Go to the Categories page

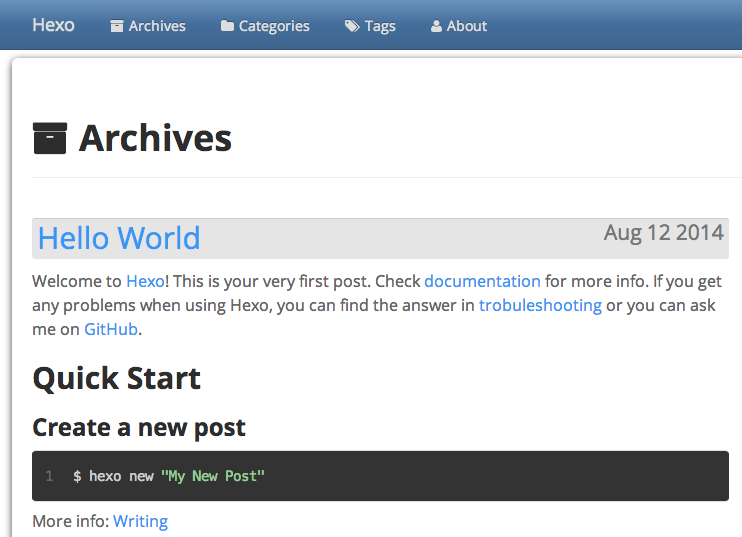point(274,26)
